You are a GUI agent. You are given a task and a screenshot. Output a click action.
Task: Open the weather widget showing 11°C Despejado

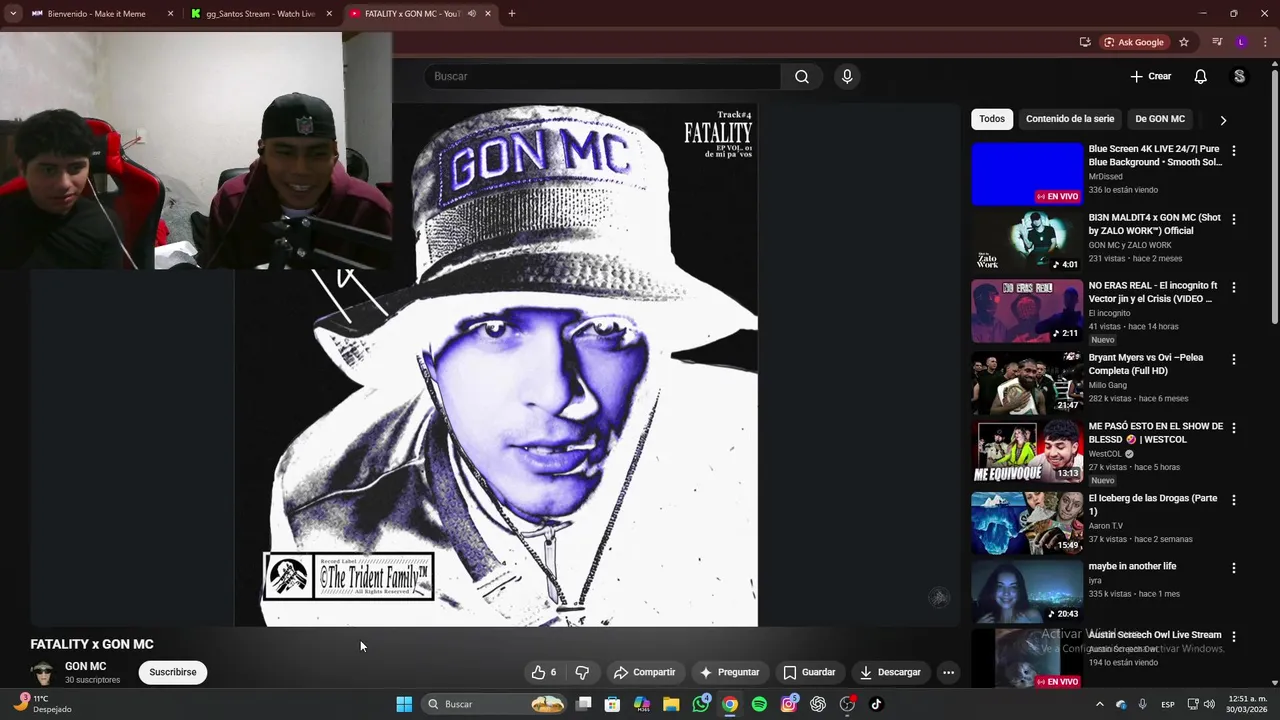click(x=42, y=704)
